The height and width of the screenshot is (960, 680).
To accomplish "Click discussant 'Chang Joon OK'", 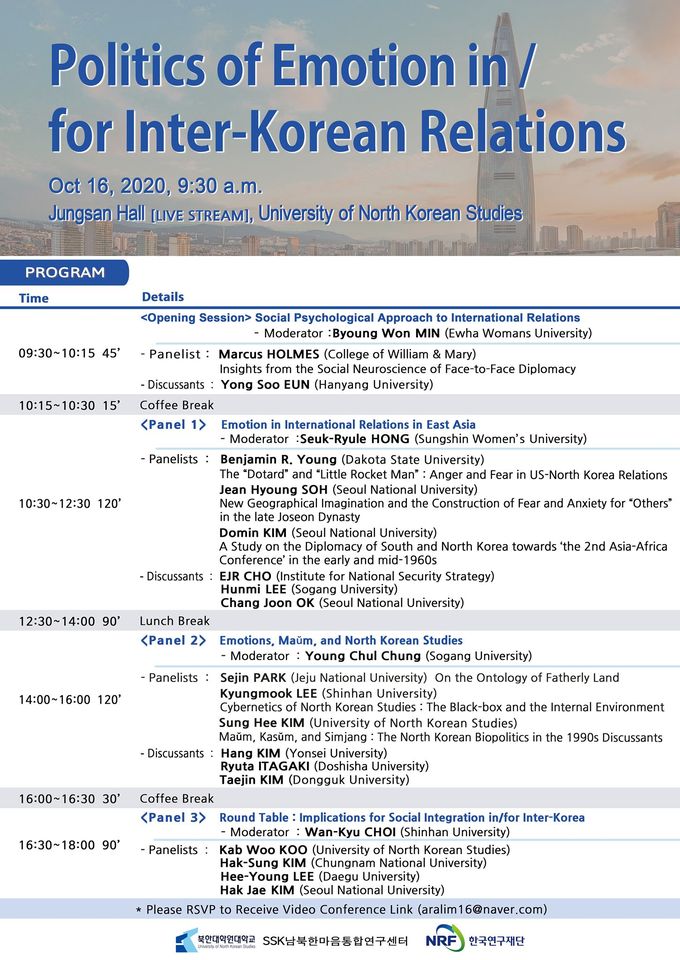I will [267, 602].
